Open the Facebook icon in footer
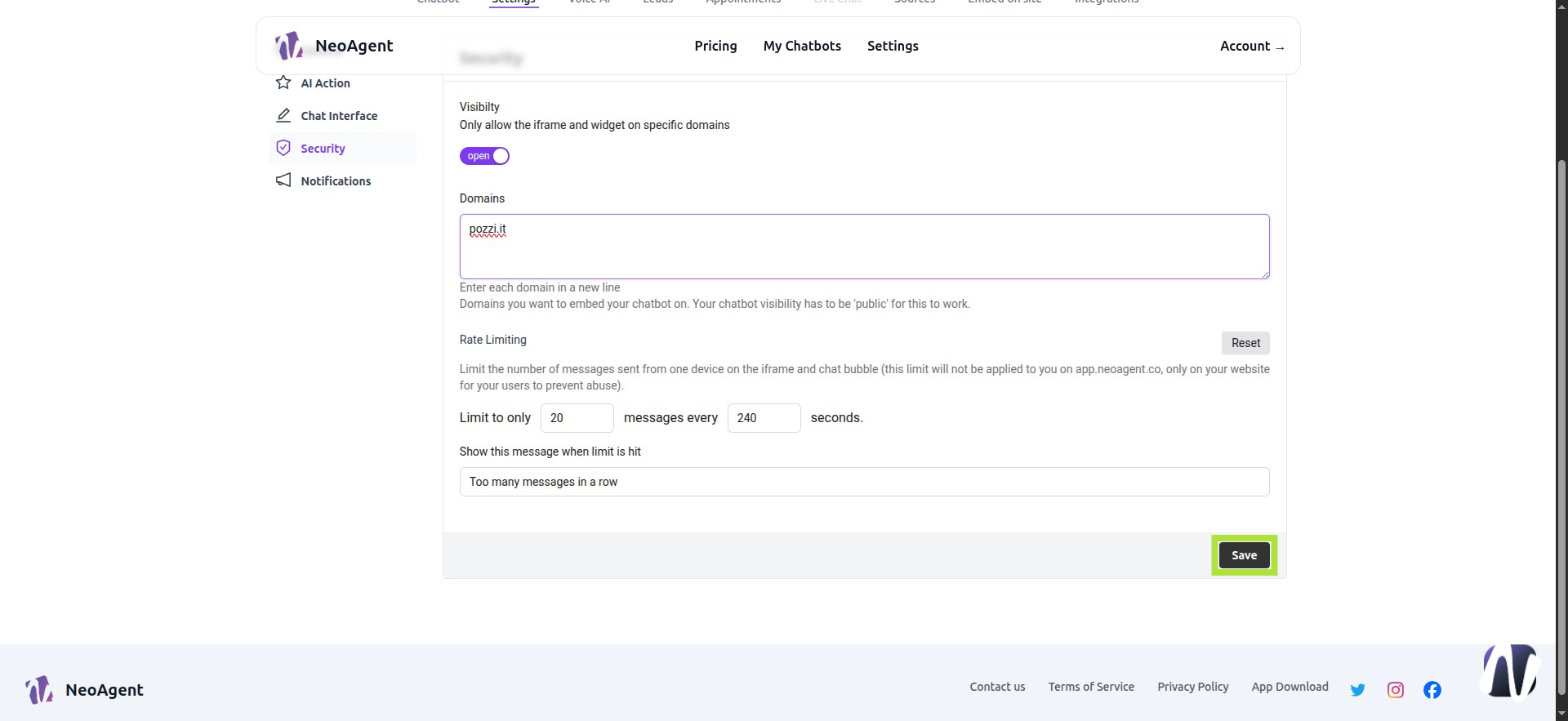Viewport: 1568px width, 721px height. (x=1432, y=690)
